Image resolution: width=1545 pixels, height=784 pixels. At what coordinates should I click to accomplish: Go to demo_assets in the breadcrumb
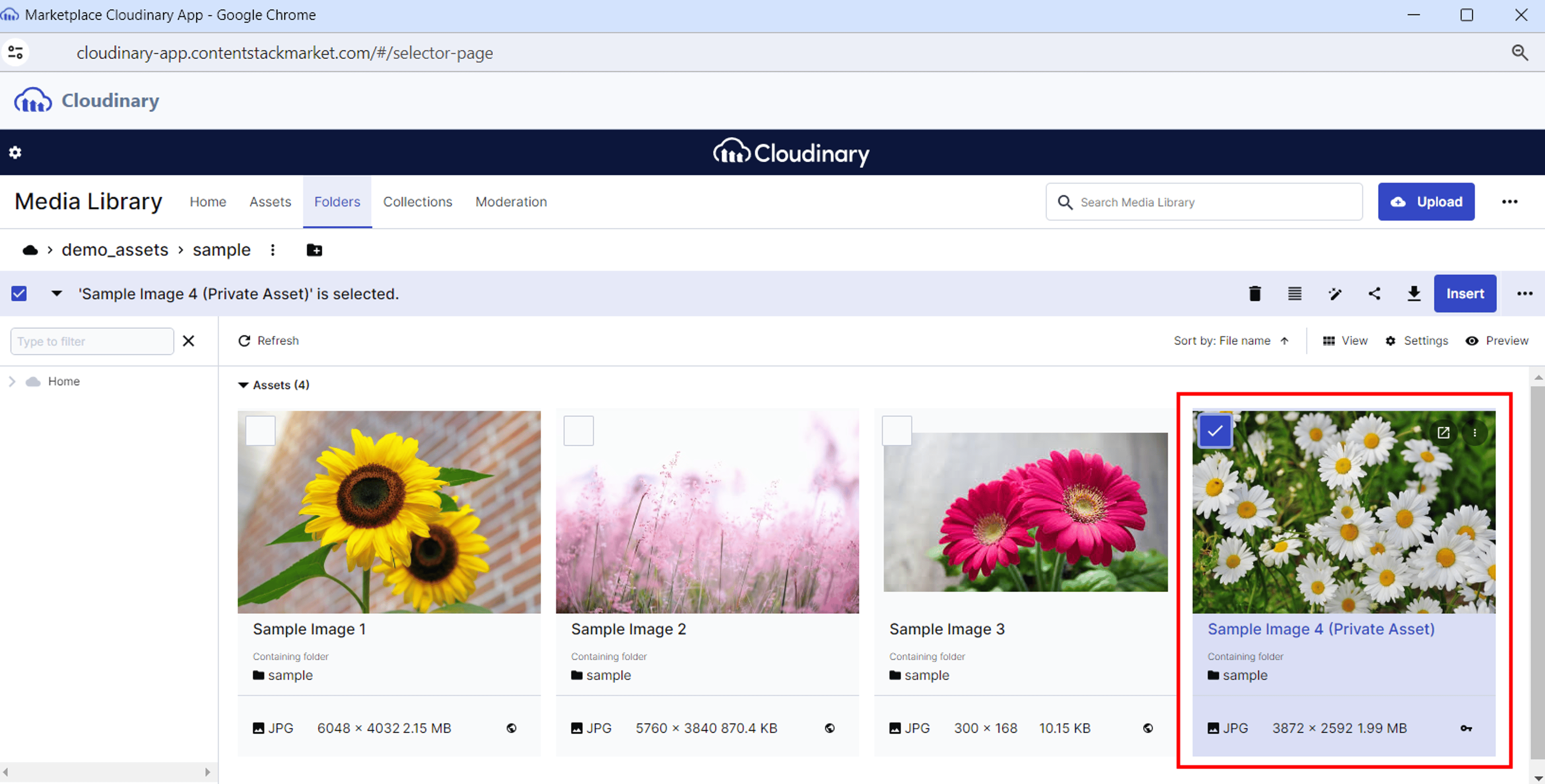pyautogui.click(x=115, y=249)
